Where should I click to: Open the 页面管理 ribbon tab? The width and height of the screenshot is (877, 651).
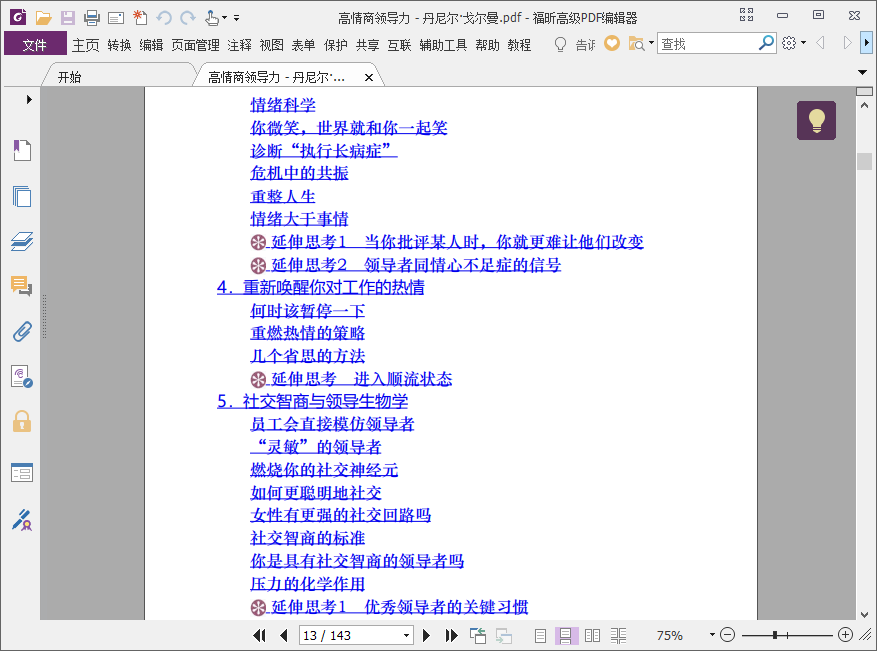point(195,45)
